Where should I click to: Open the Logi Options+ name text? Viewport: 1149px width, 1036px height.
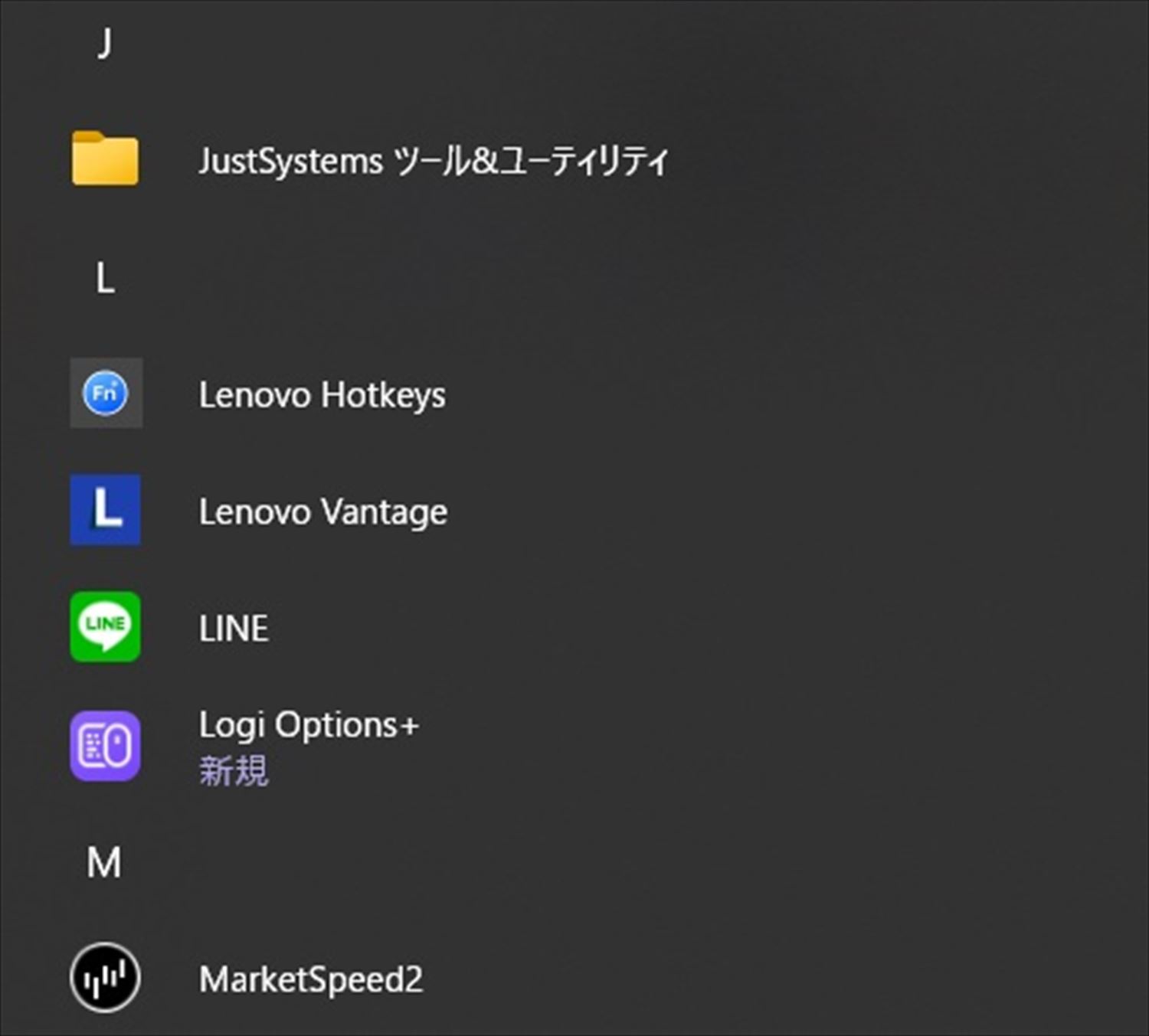[309, 725]
